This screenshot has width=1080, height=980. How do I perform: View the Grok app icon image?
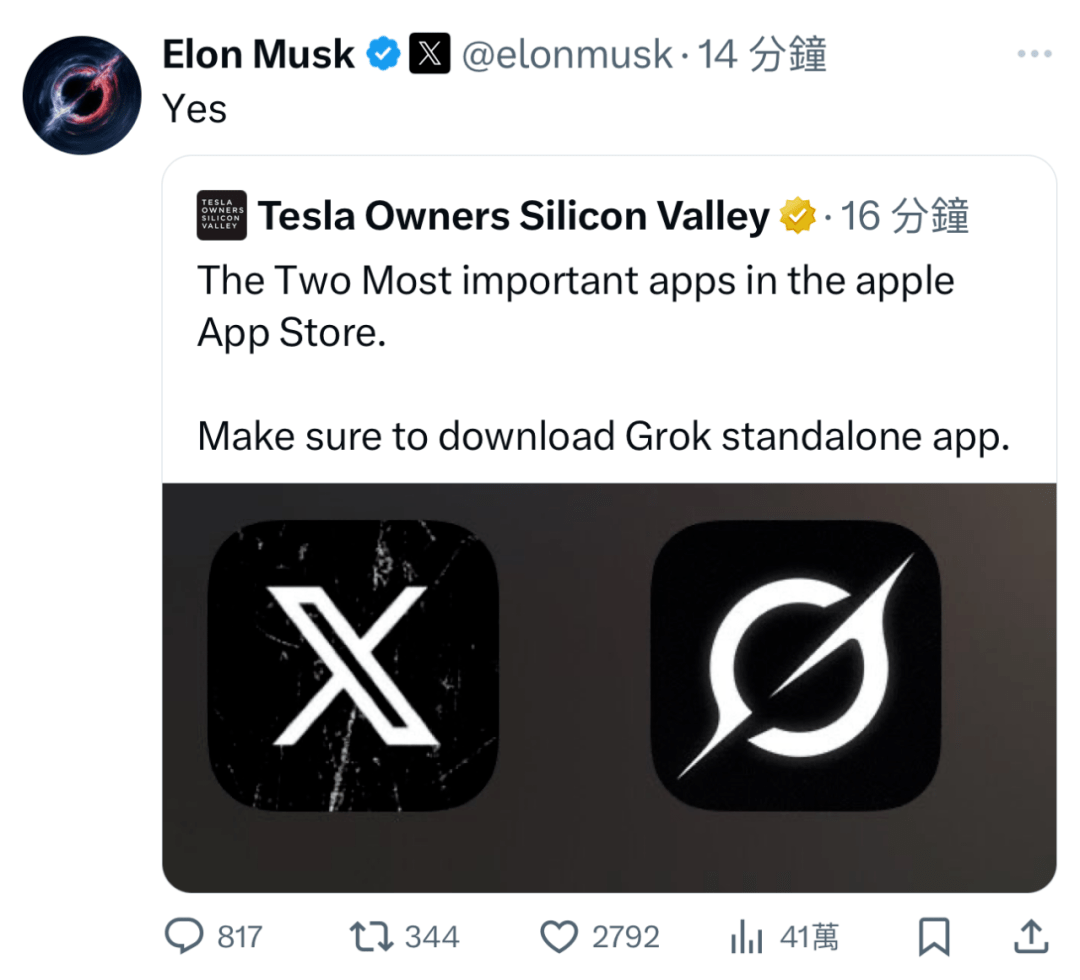(x=796, y=664)
